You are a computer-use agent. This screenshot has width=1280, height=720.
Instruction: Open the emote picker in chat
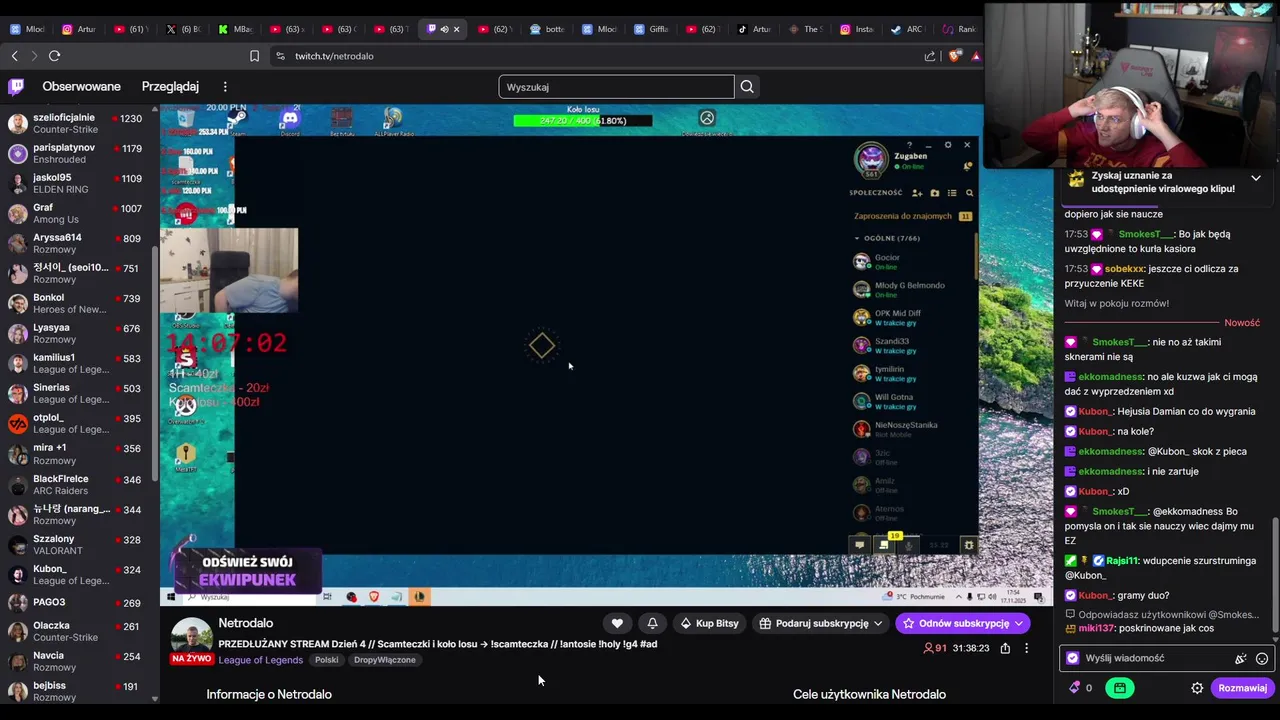(1262, 658)
